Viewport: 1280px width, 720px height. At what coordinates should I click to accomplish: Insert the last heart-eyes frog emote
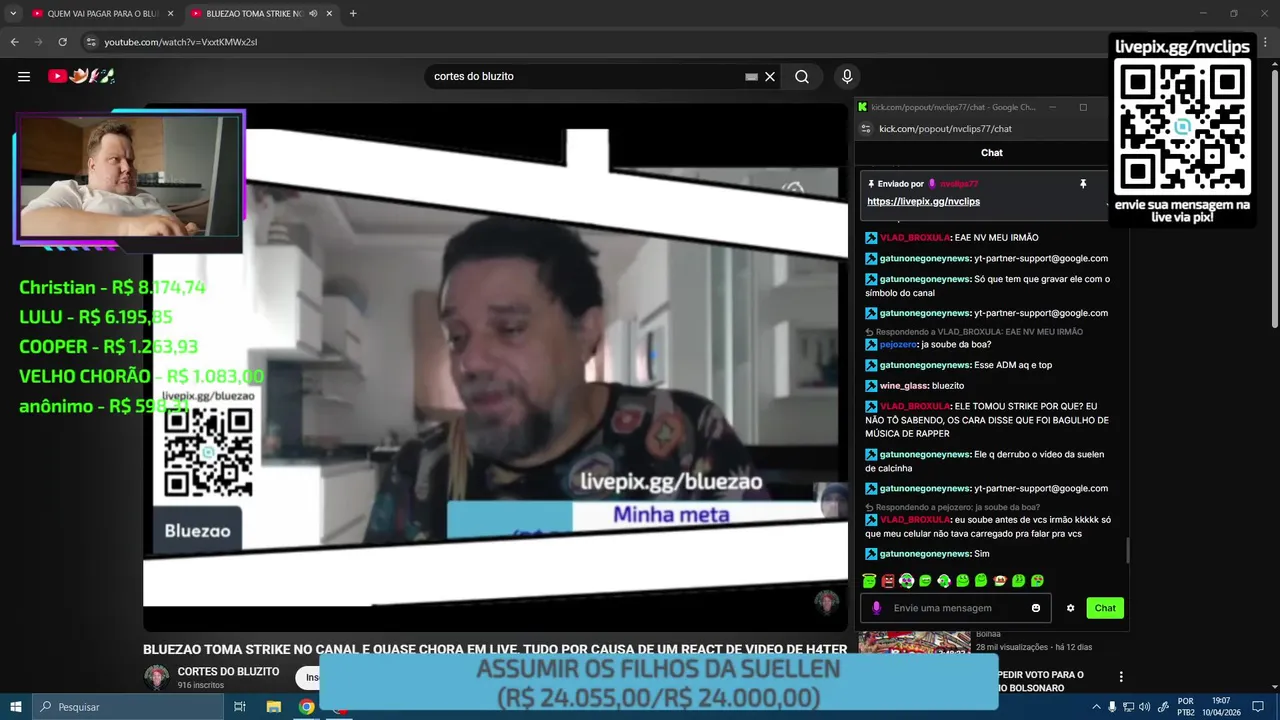[1037, 581]
